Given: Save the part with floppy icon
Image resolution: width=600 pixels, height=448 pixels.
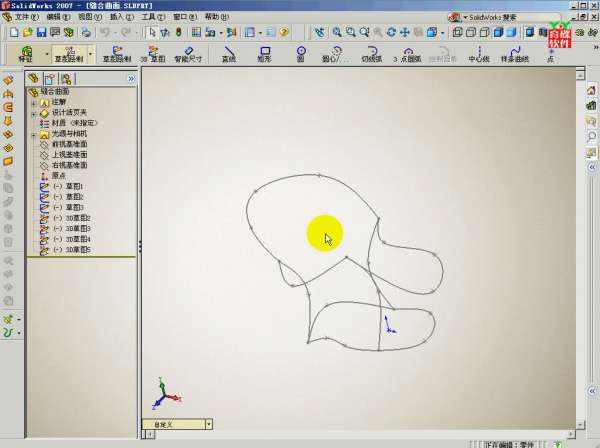Looking at the screenshot, I should pos(41,33).
